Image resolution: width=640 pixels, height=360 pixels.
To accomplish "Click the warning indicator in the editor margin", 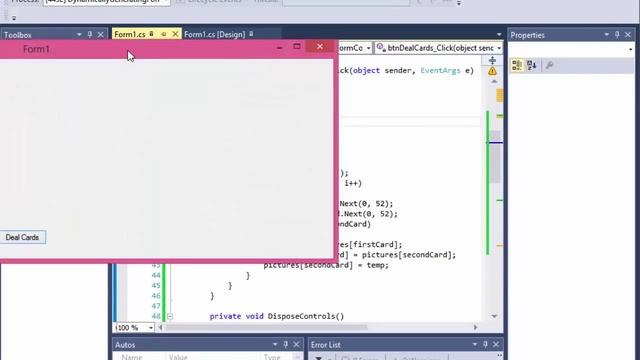I will point(492,71).
